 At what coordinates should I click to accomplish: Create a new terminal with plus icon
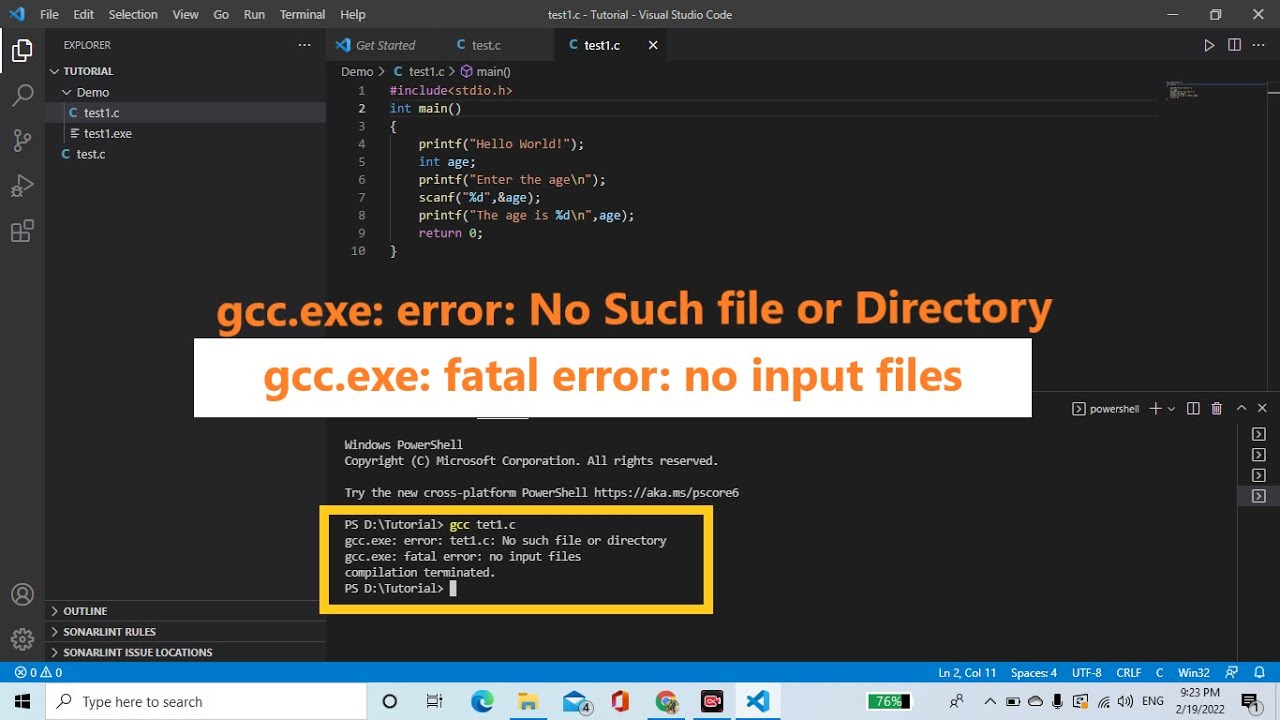pos(1155,408)
